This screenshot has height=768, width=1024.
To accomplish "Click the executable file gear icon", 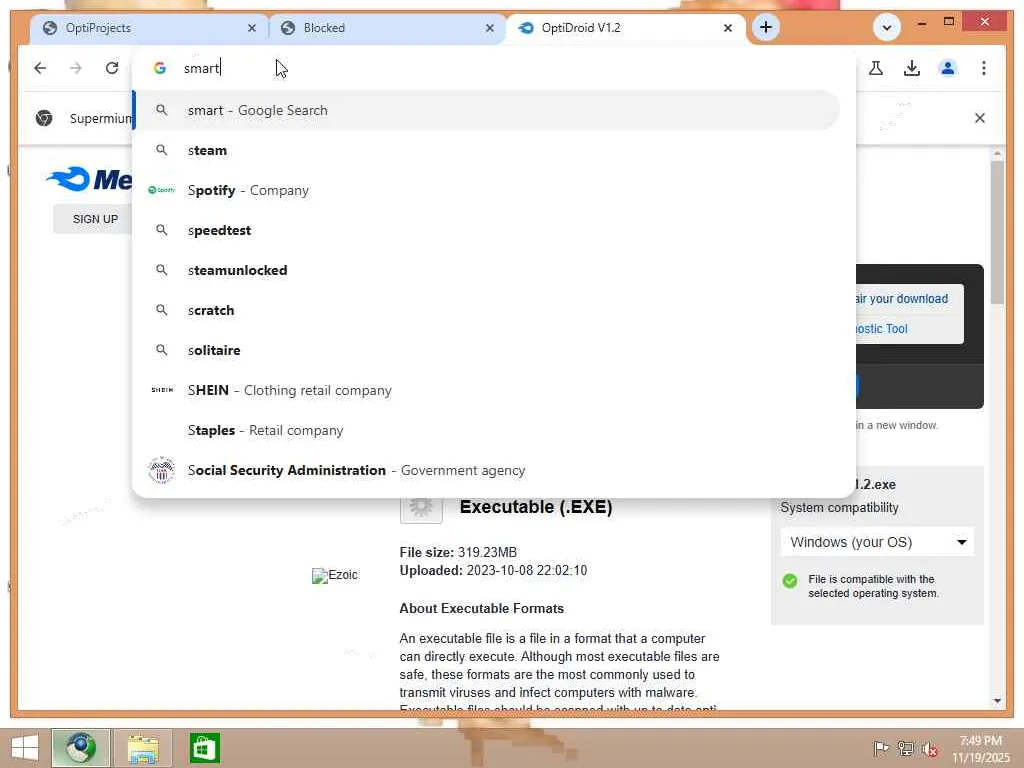I will point(421,509).
